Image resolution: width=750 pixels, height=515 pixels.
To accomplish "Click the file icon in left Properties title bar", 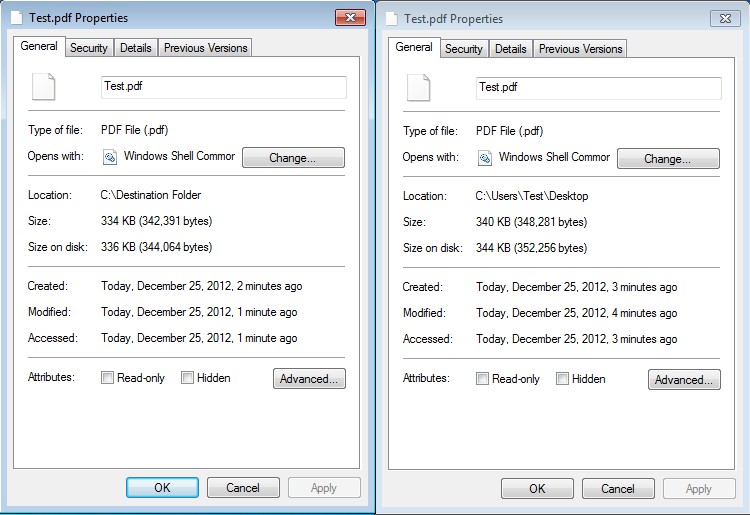I will [x=17, y=18].
